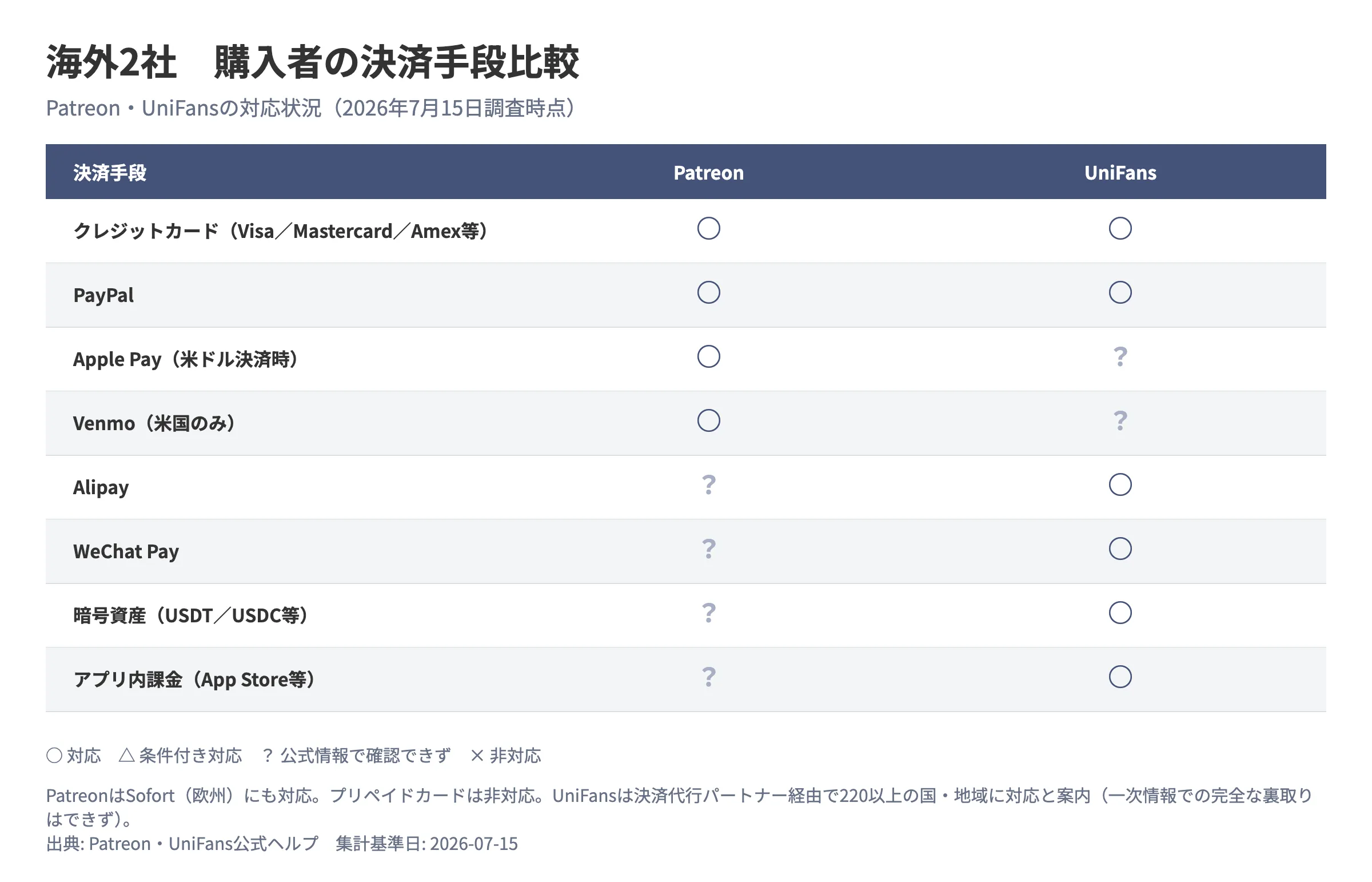The height and width of the screenshot is (882, 1372).
Task: Select the クレジットカード（Visa／Mastercard／Amex等） row label
Action: 282,232
